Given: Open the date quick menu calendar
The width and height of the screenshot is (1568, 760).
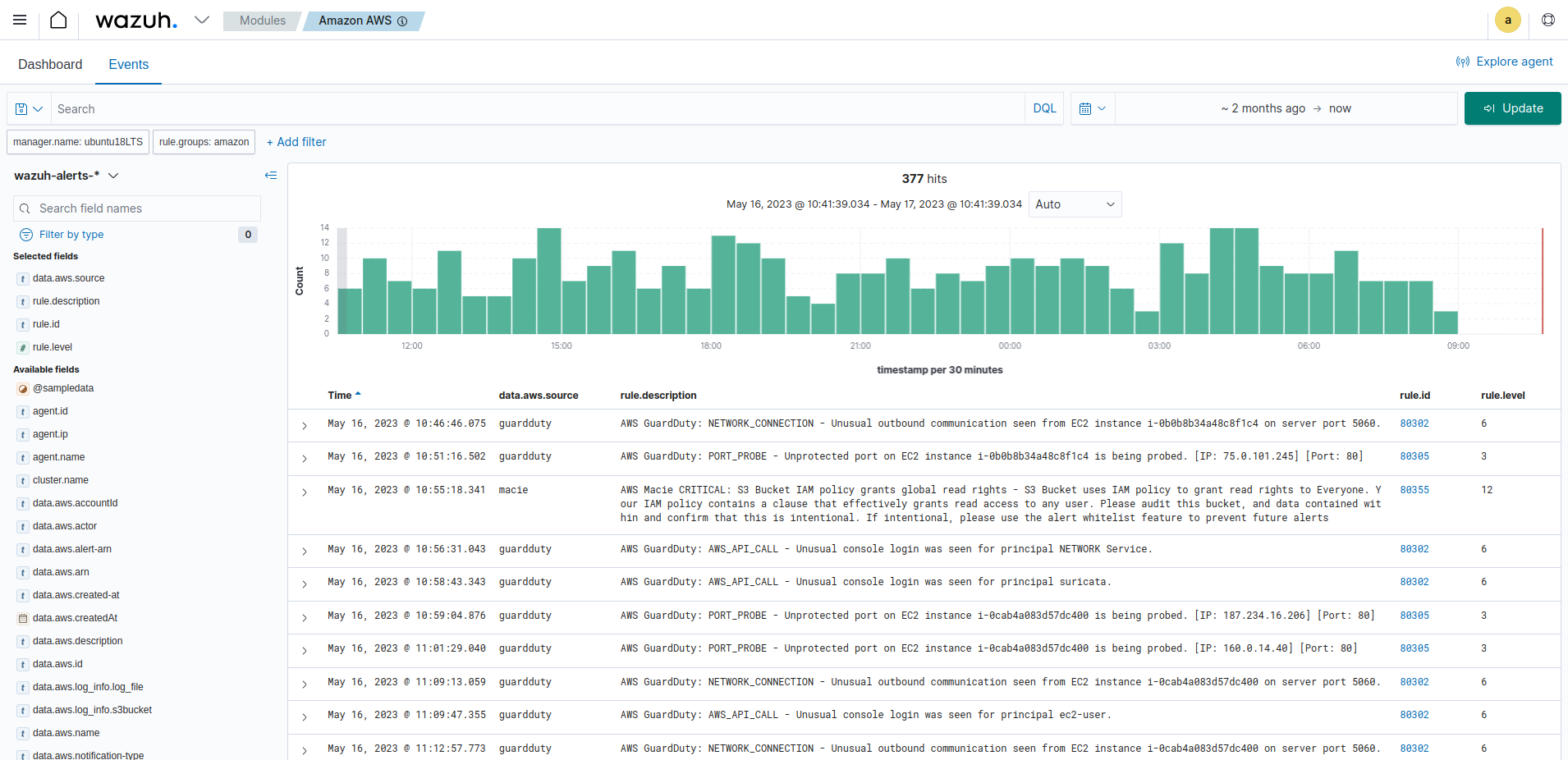Looking at the screenshot, I should pos(1093,108).
